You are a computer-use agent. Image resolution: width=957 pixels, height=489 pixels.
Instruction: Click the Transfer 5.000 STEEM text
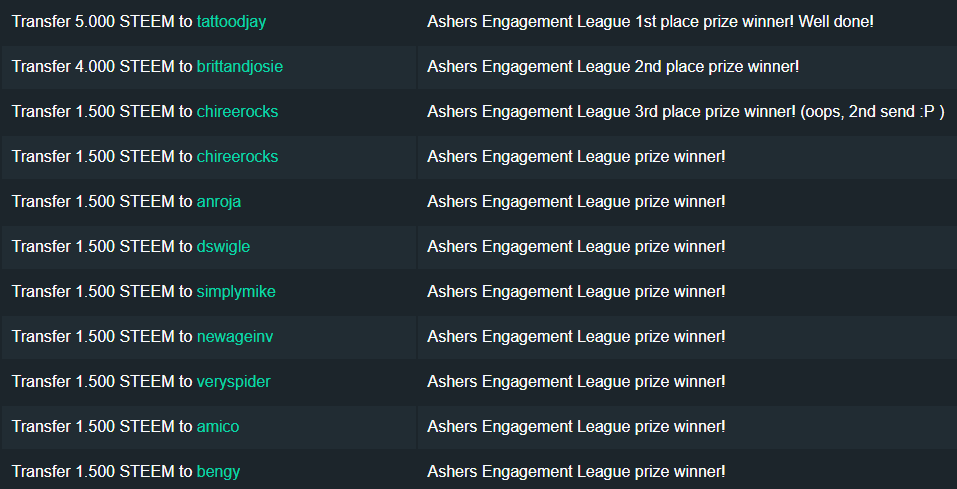93,22
